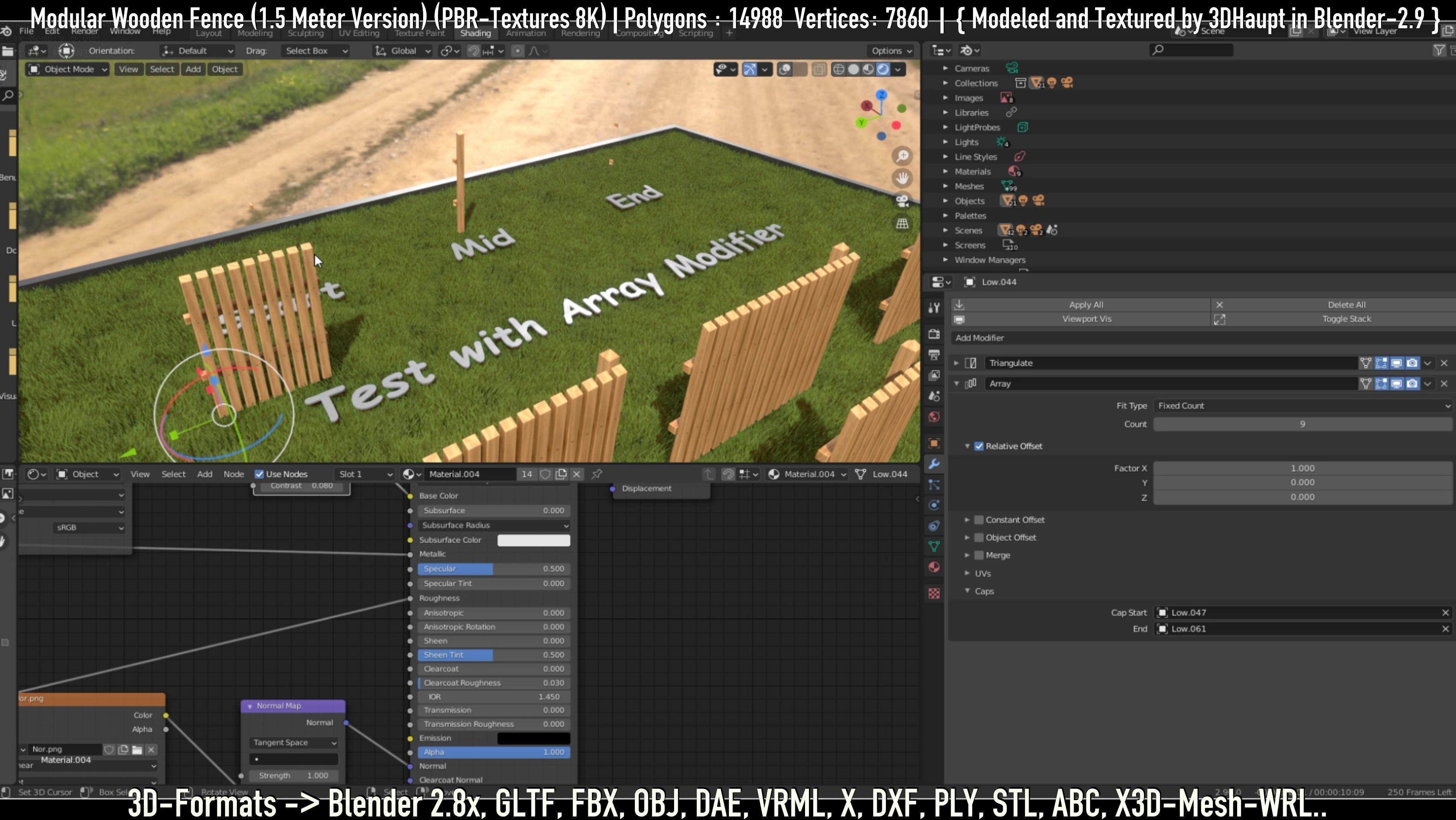The width and height of the screenshot is (1456, 820).
Task: Uncheck the Relative Offset checkbox
Action: click(979, 446)
